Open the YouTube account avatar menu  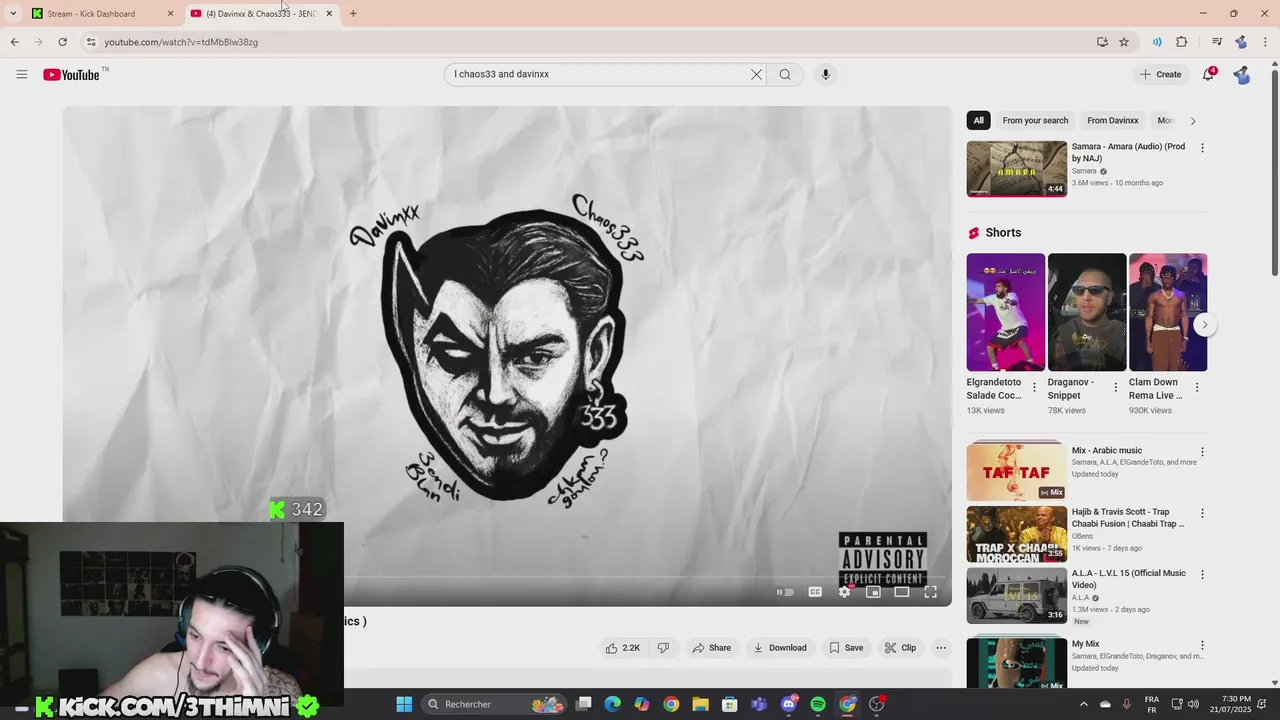click(1242, 74)
